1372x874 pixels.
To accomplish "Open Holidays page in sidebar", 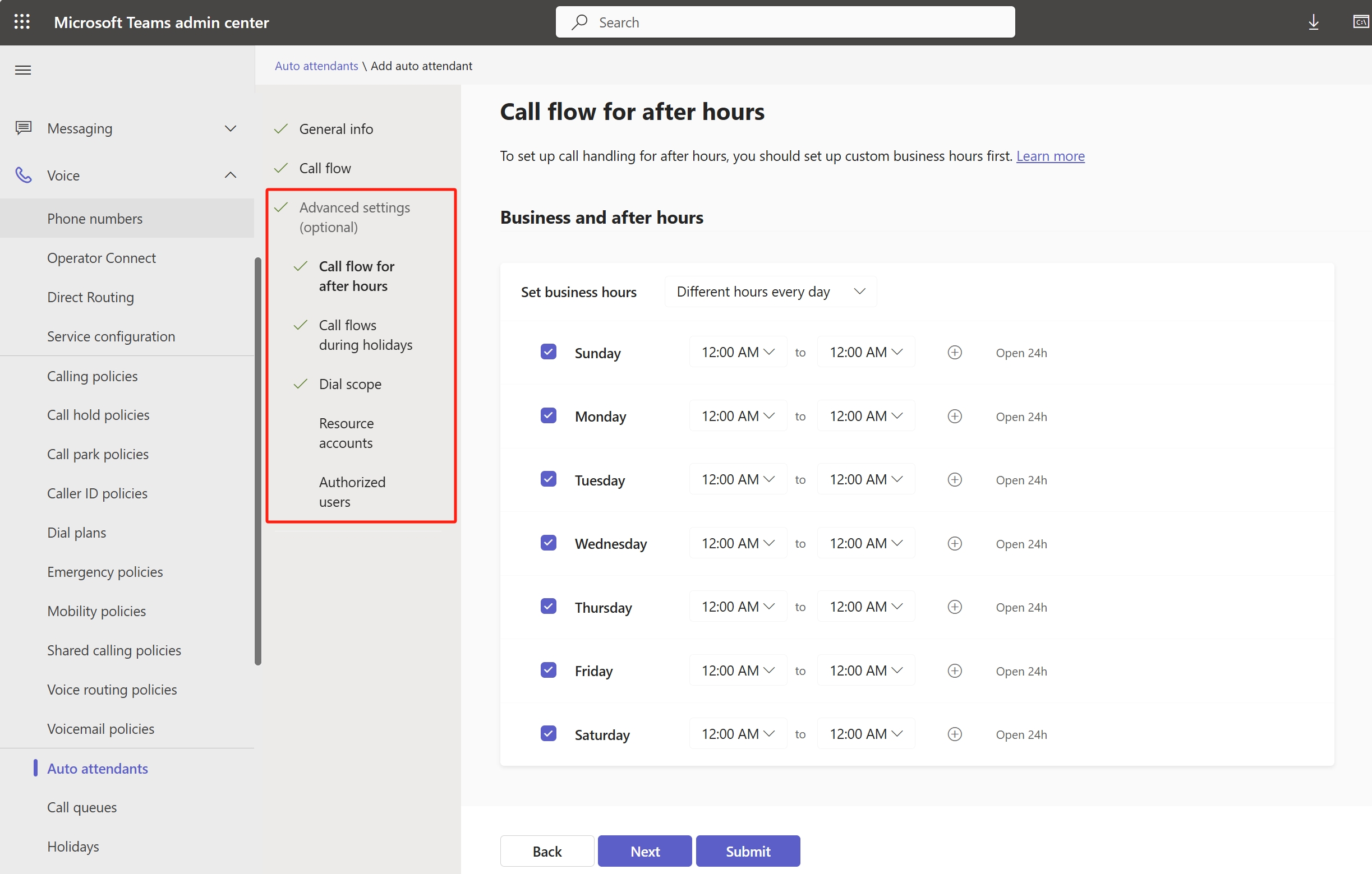I will coord(73,847).
